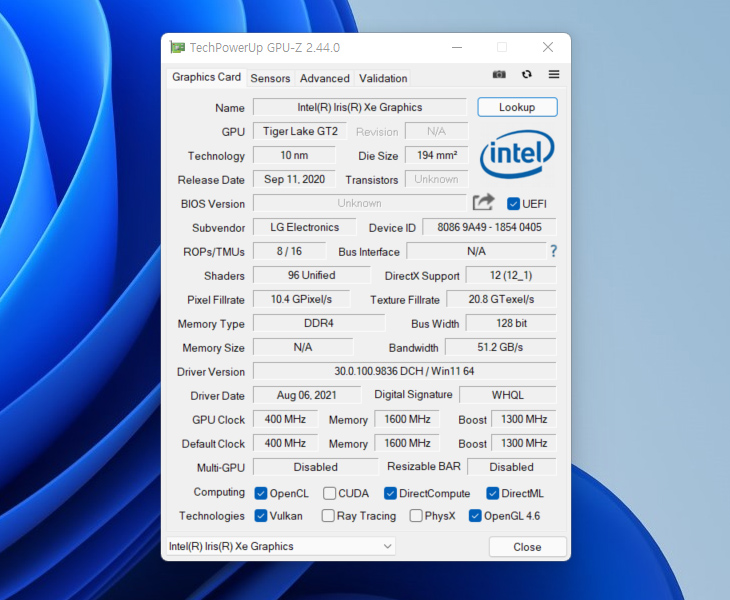Click the GPU field Tiger Lake GT2
This screenshot has width=730, height=600.
(300, 131)
